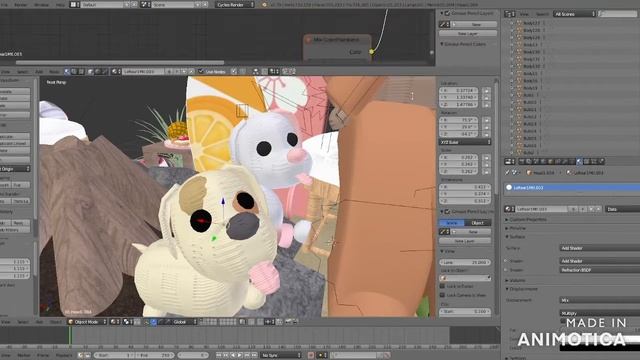Jump to the start frame in the timeline
Screen dimensions: 640x360
point(219,355)
